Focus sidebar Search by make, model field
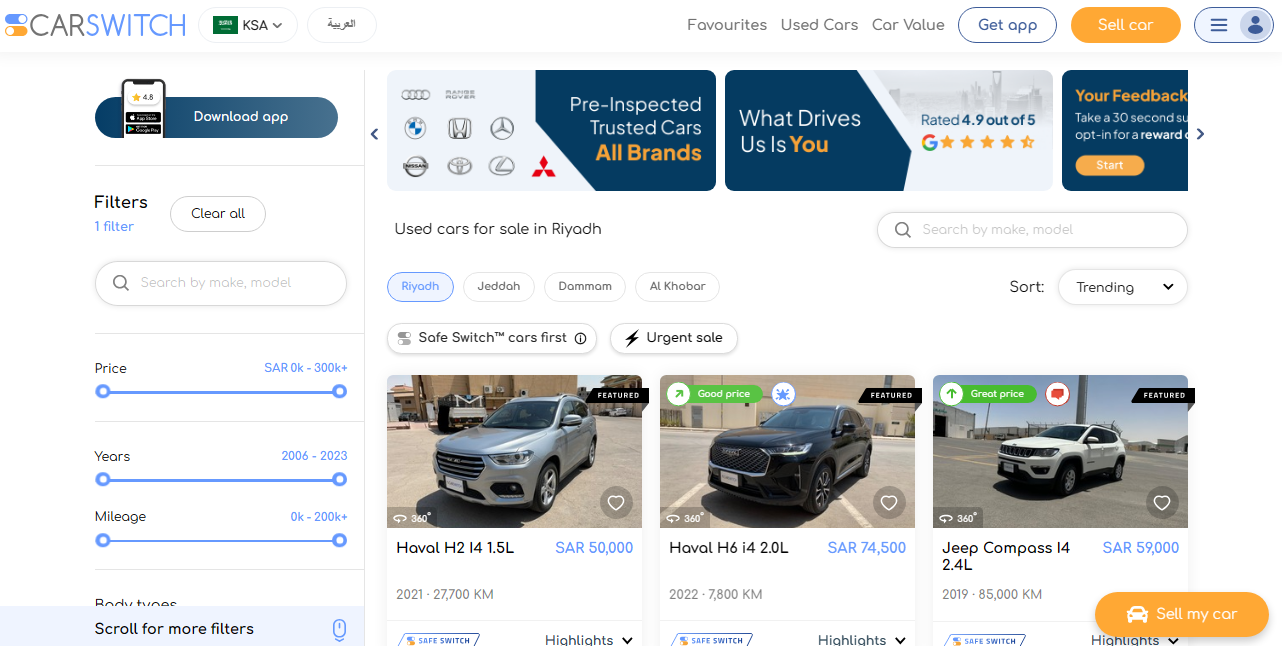Screen dimensions: 1282x646 tap(221, 283)
